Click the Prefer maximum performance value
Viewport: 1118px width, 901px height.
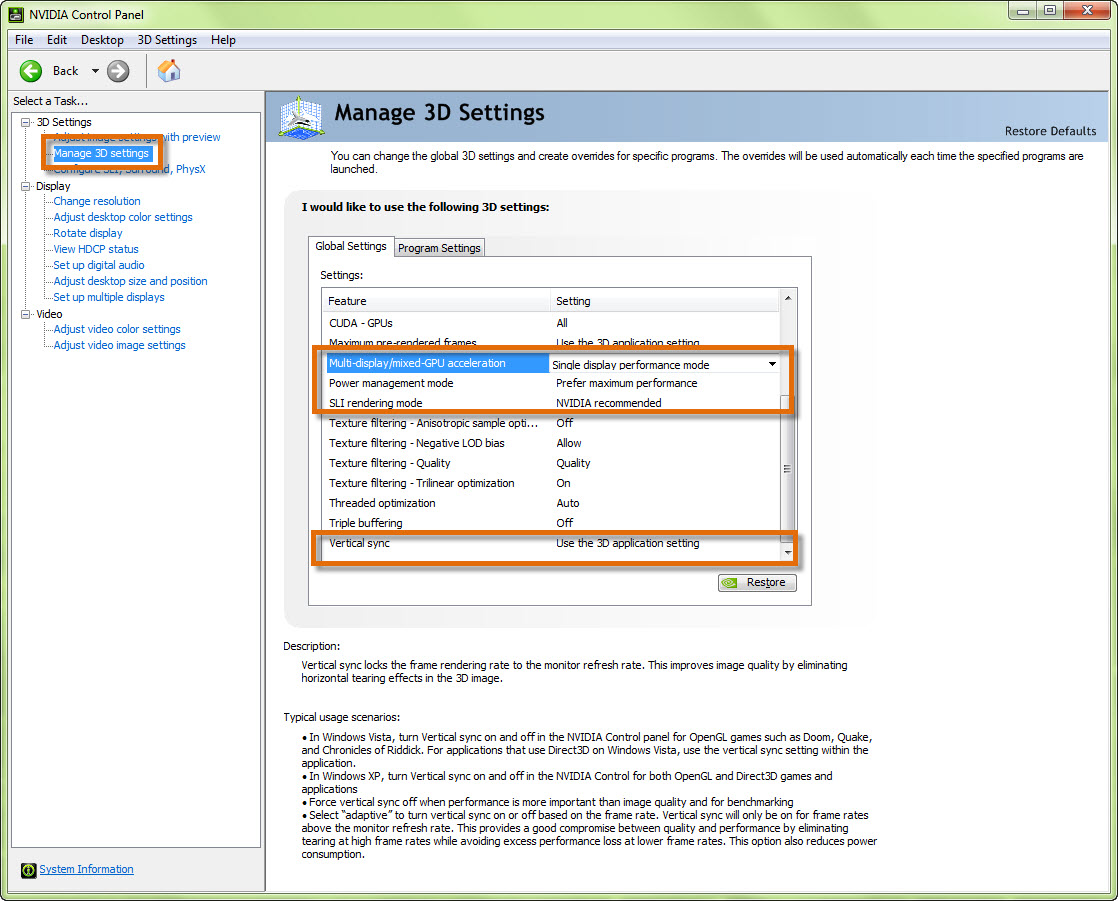pyautogui.click(x=627, y=383)
